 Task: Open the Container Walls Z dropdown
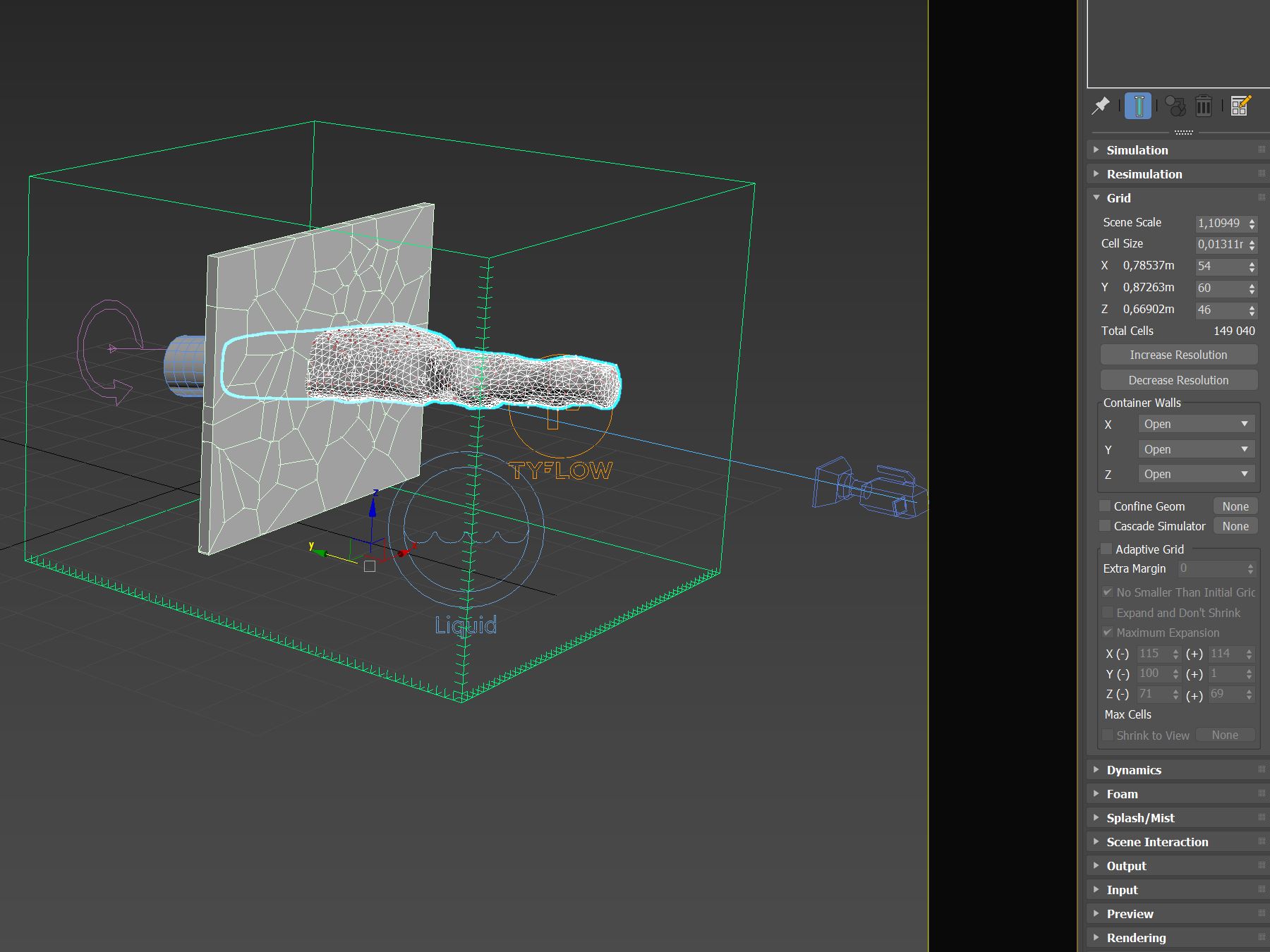(1197, 475)
